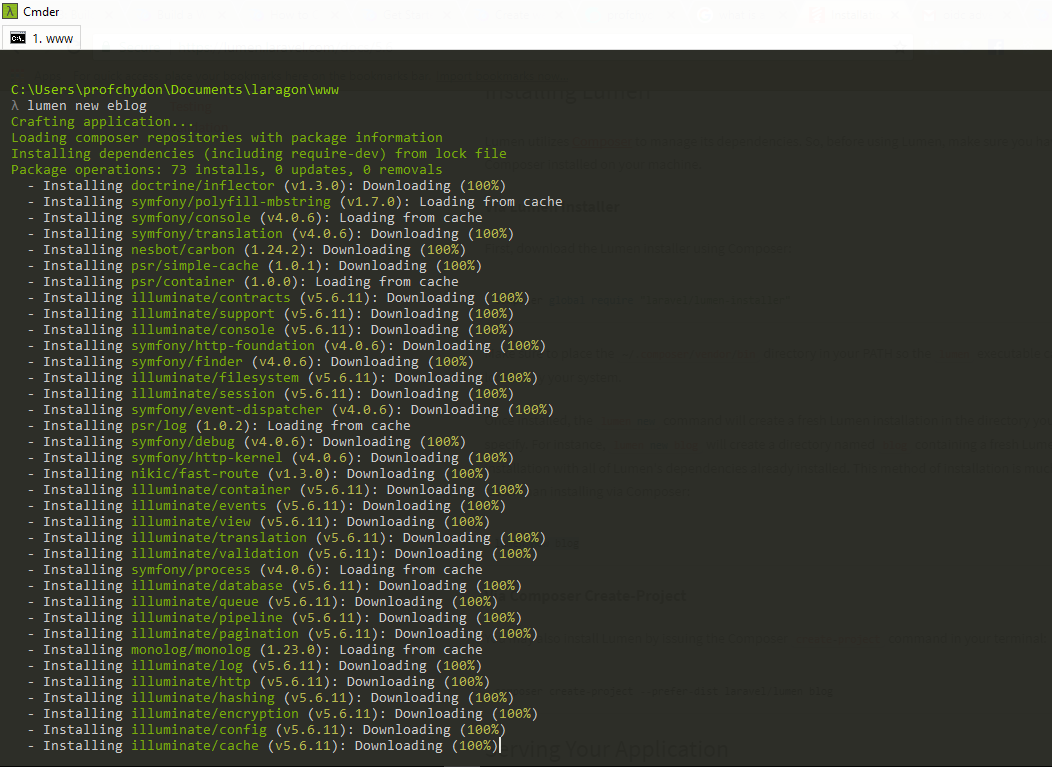Click nikic/fast-route package name
The height and width of the screenshot is (767, 1052).
[195, 474]
